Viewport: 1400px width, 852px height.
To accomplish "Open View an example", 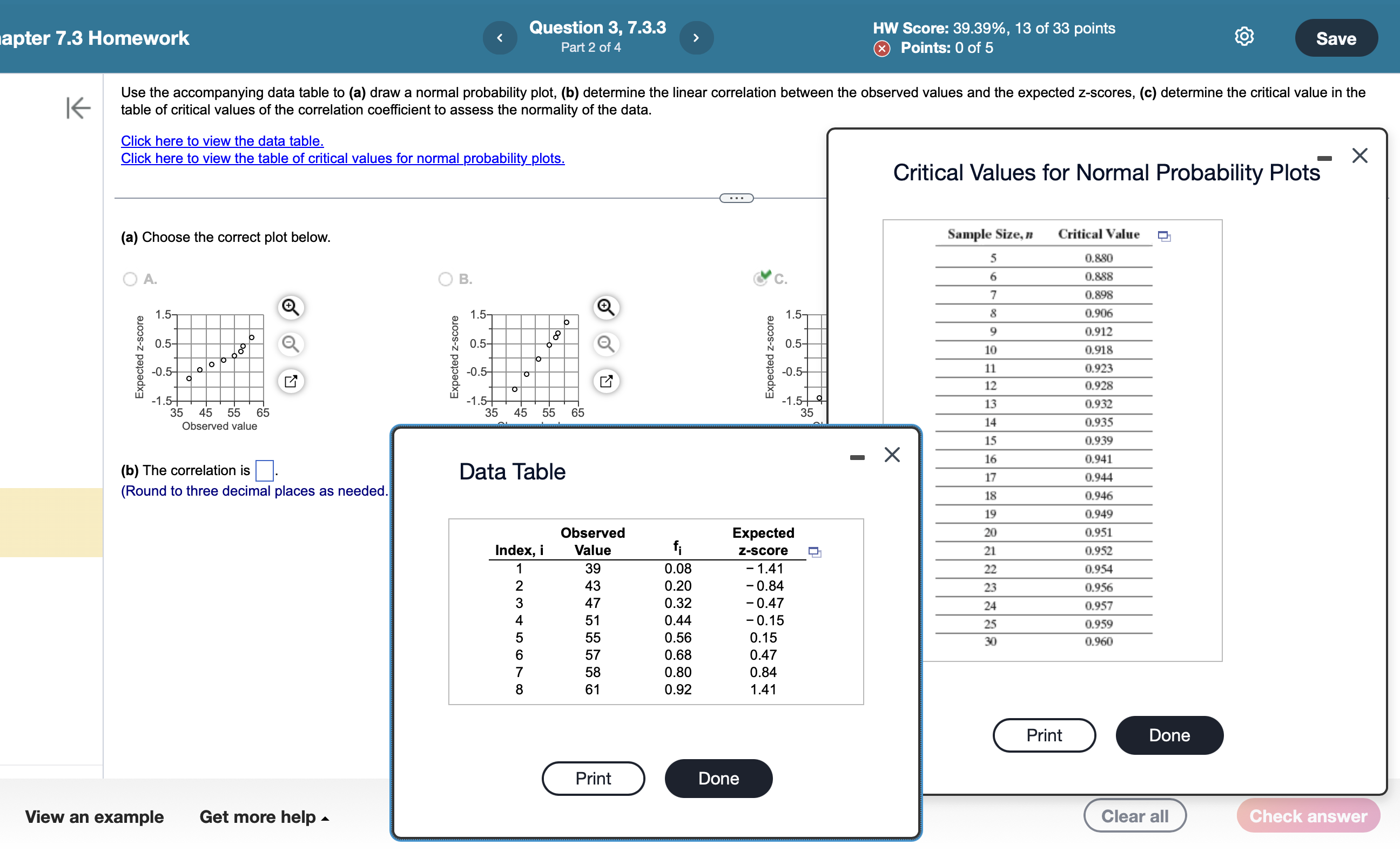I will [95, 816].
